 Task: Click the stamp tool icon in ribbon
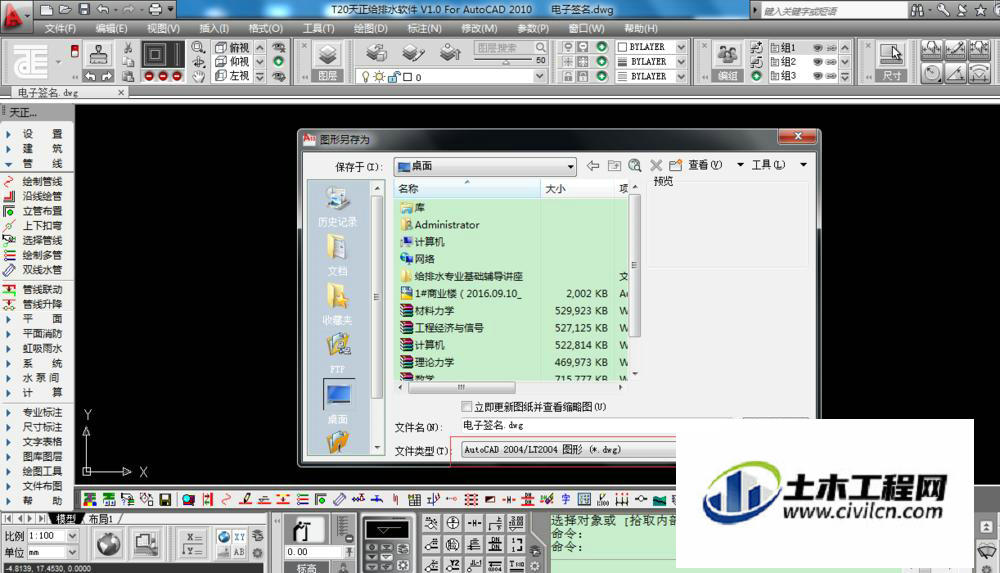[98, 54]
